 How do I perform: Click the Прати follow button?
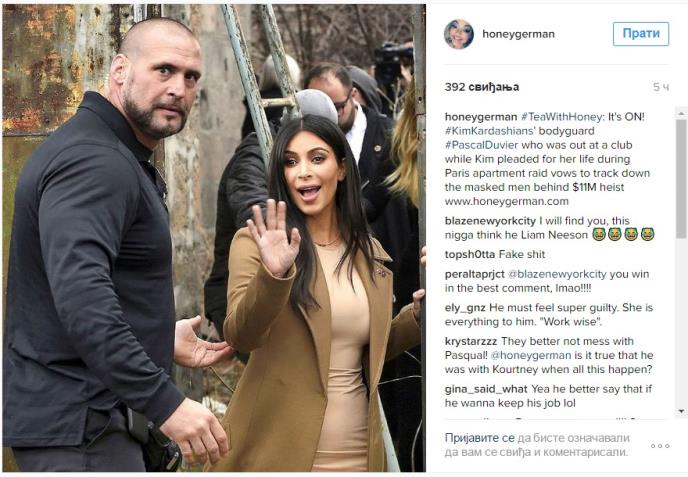pos(641,34)
